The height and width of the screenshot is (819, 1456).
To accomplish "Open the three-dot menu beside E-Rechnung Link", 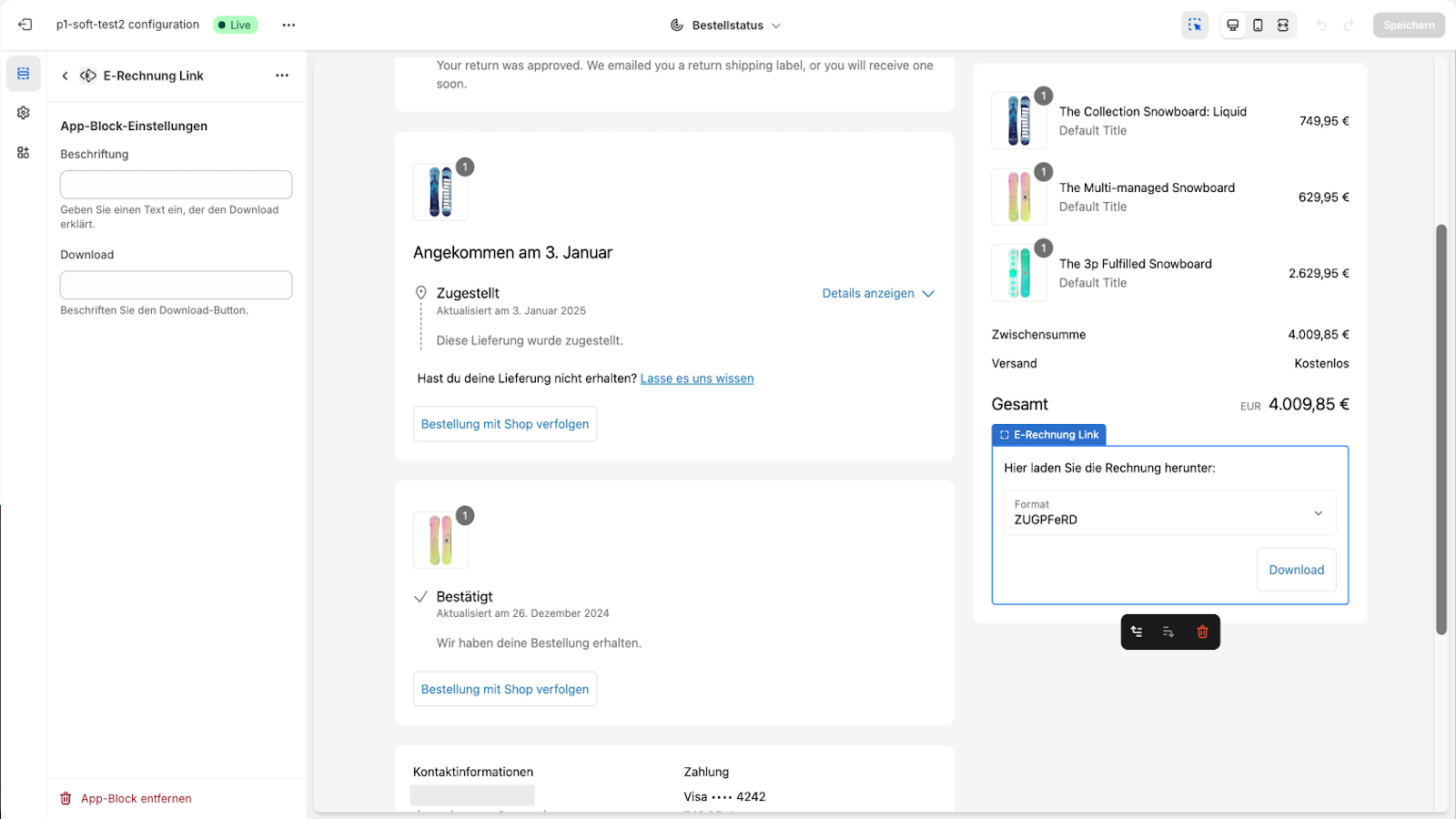I will click(282, 76).
